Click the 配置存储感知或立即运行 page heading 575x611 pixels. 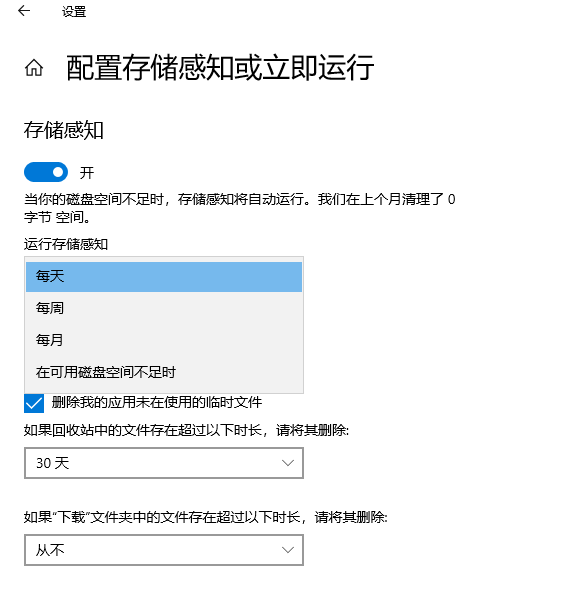220,68
